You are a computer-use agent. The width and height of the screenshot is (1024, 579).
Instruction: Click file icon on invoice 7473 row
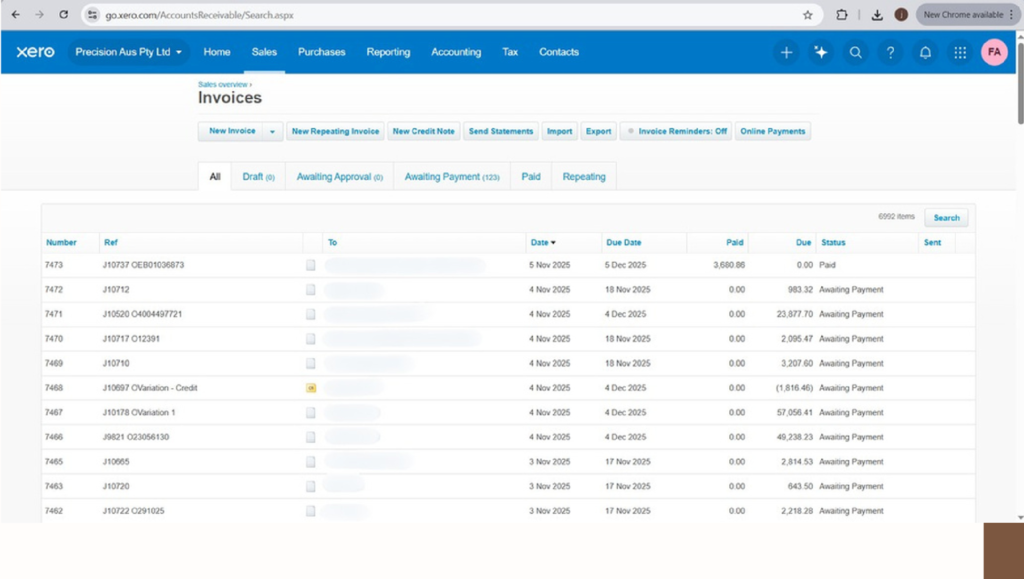point(311,265)
